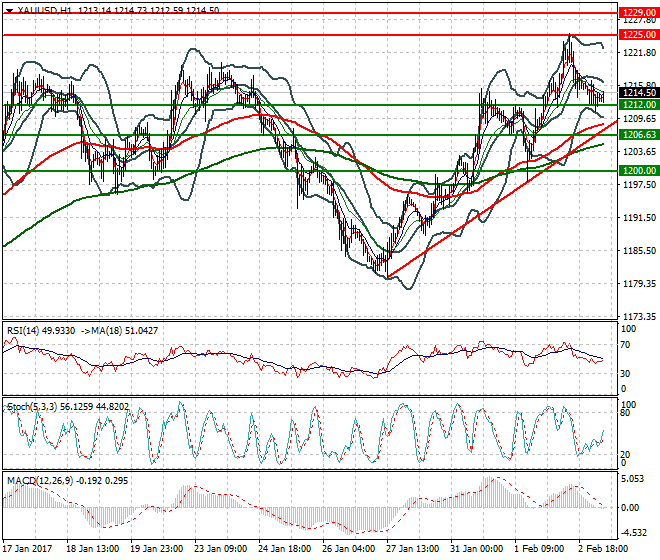660x560 pixels.
Task: Click the MACD(12,26,9) indicator label
Action: click(x=67, y=481)
